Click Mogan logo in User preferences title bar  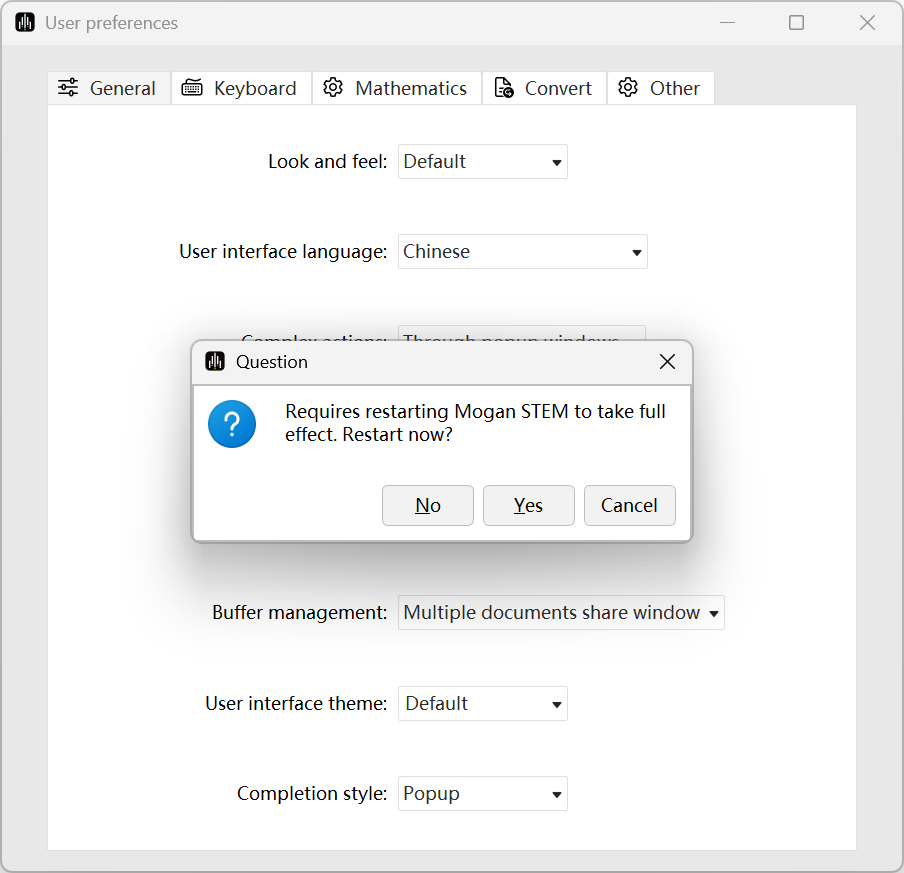[x=25, y=23]
